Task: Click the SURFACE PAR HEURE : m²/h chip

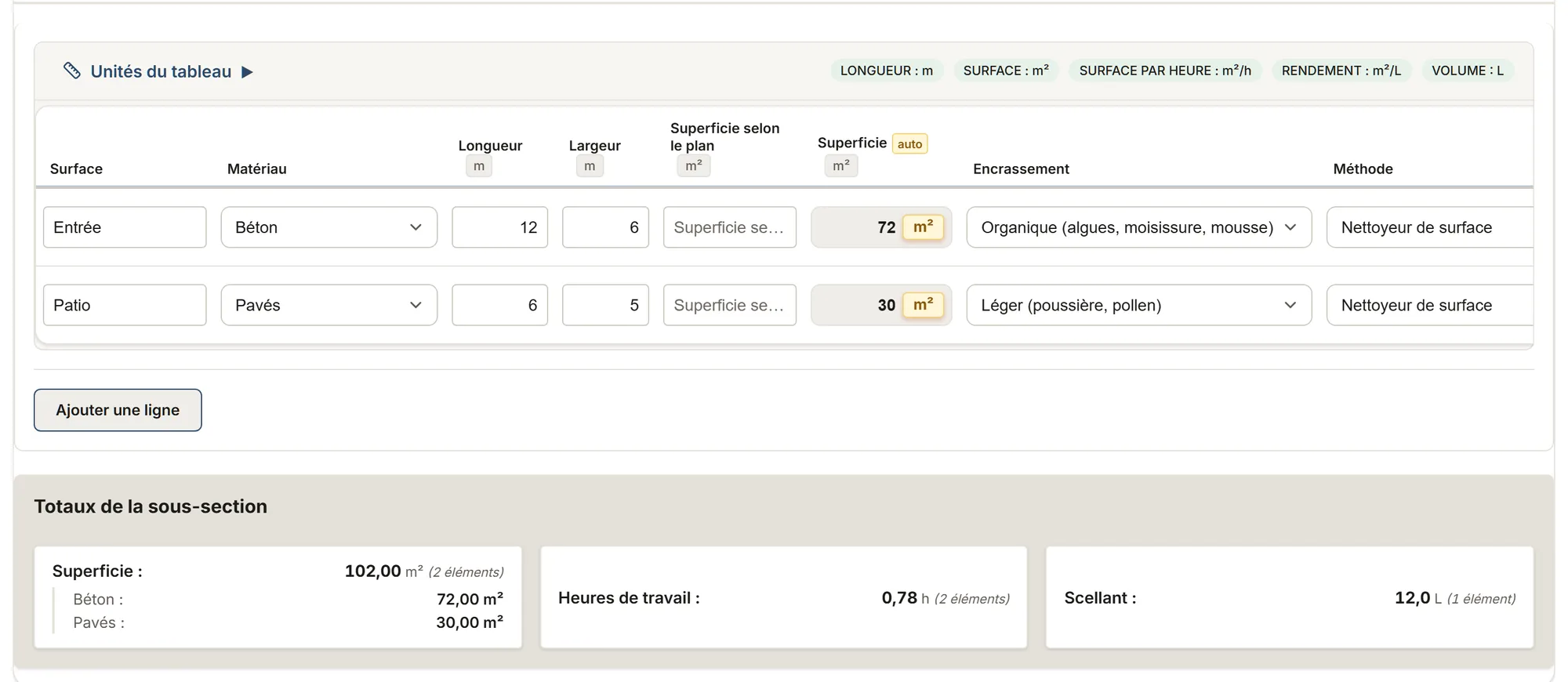Action: [1165, 71]
